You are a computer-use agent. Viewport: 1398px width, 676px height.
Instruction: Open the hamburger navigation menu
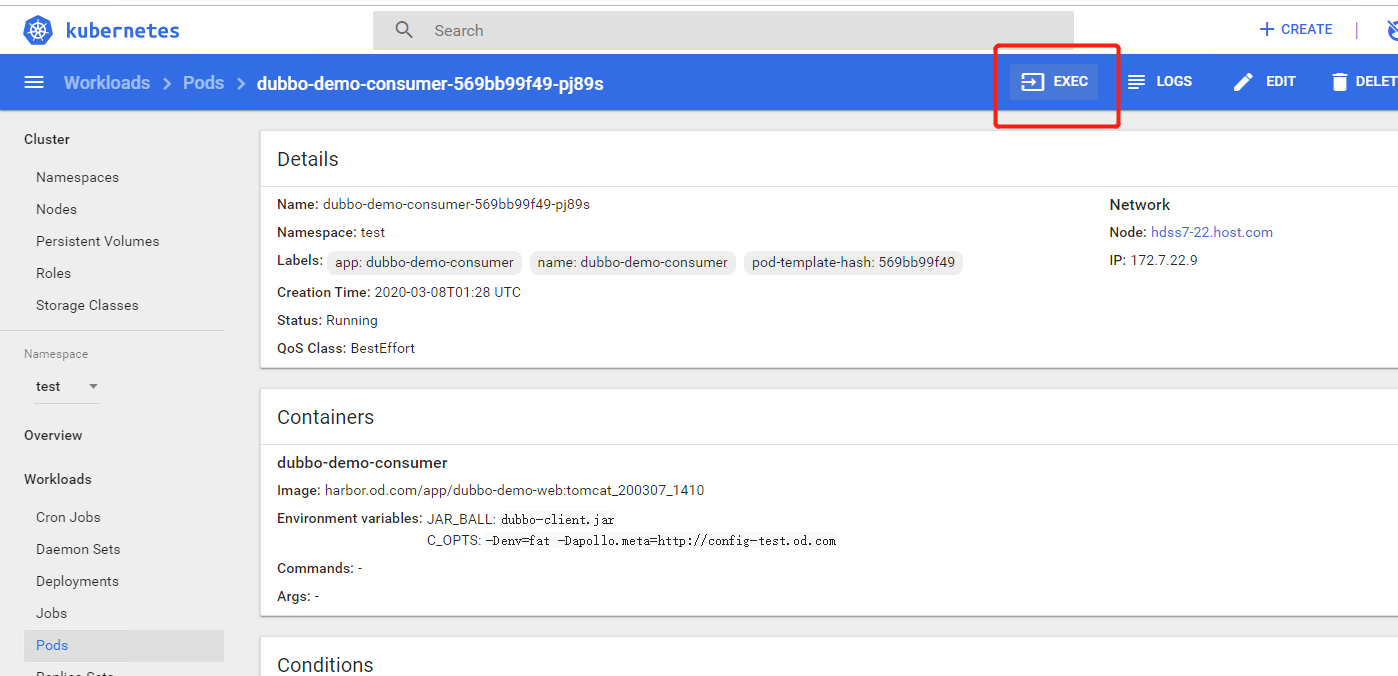34,83
